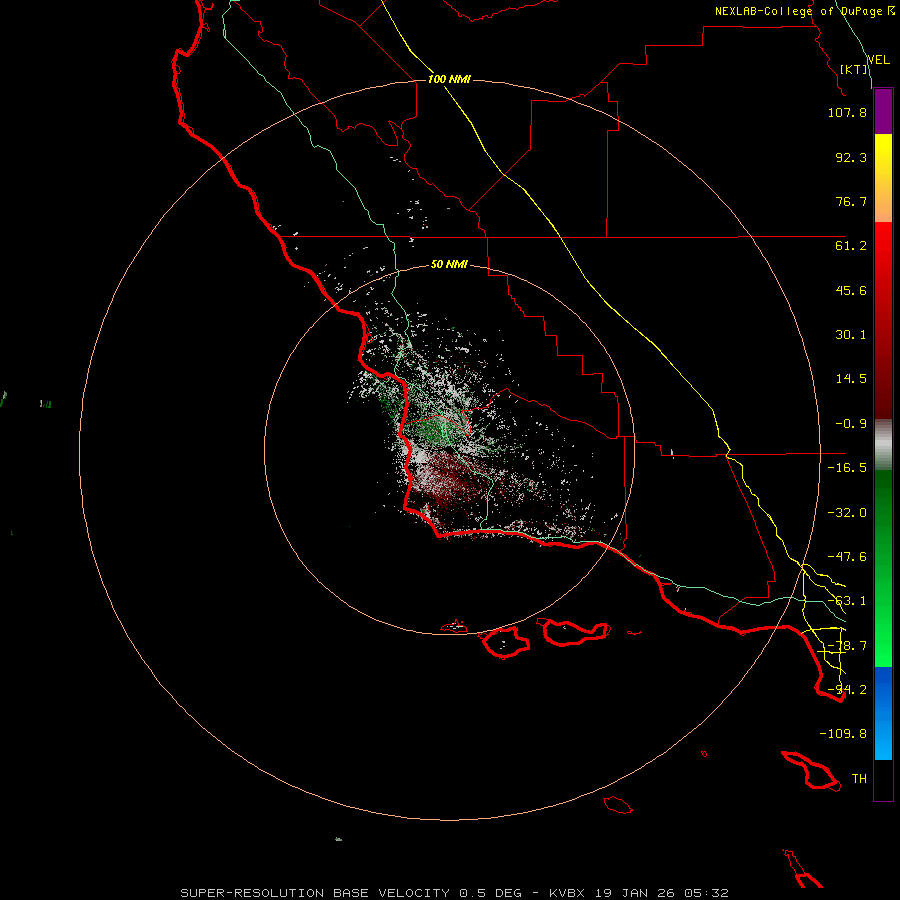
Task: Click the 92.3 legend value
Action: [851, 157]
